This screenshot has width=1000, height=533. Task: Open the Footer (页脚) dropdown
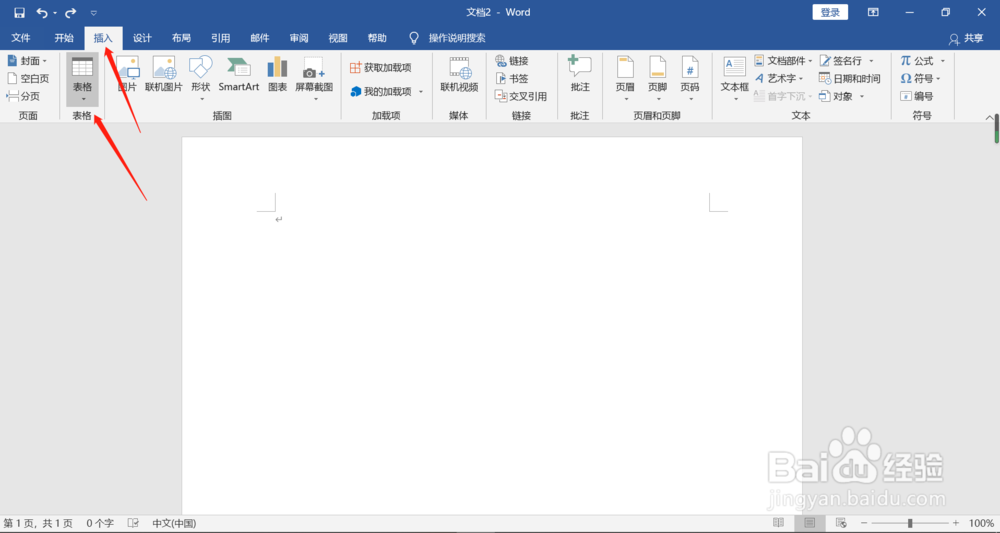pyautogui.click(x=658, y=78)
